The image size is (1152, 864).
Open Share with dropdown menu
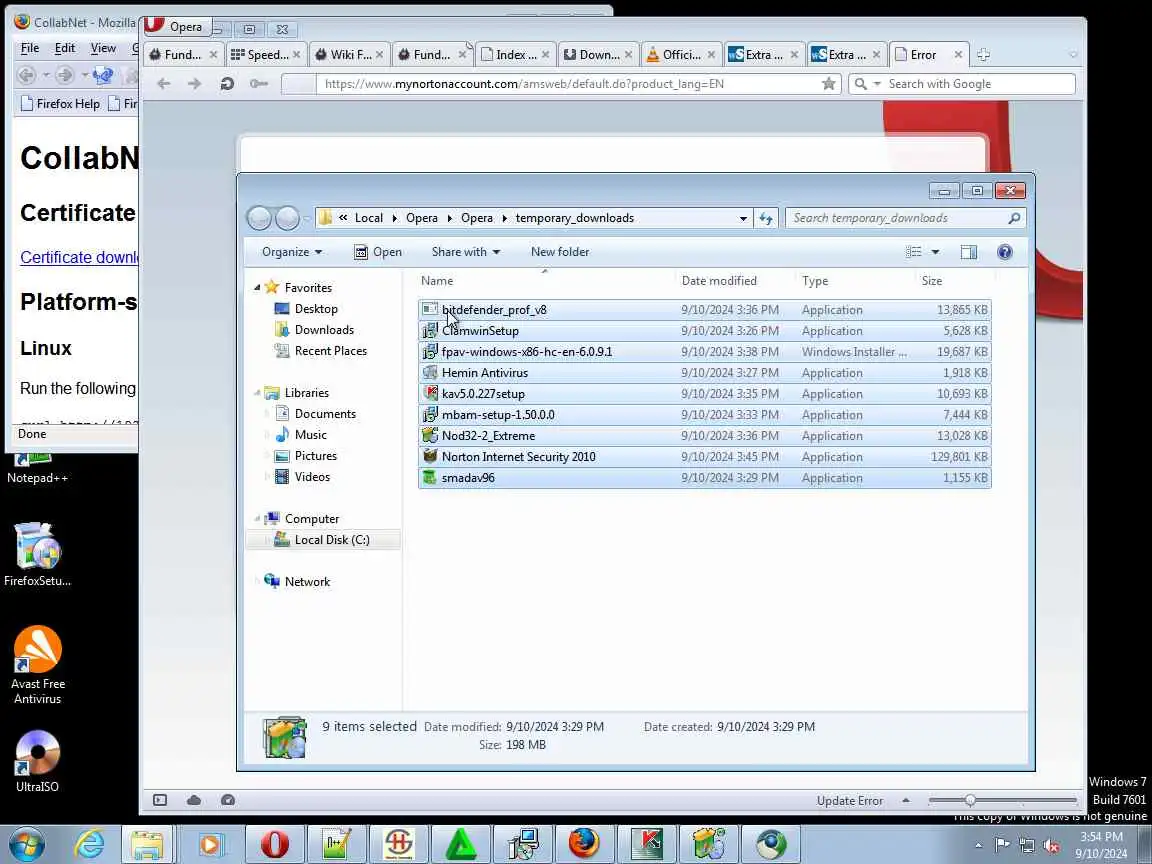tap(466, 252)
